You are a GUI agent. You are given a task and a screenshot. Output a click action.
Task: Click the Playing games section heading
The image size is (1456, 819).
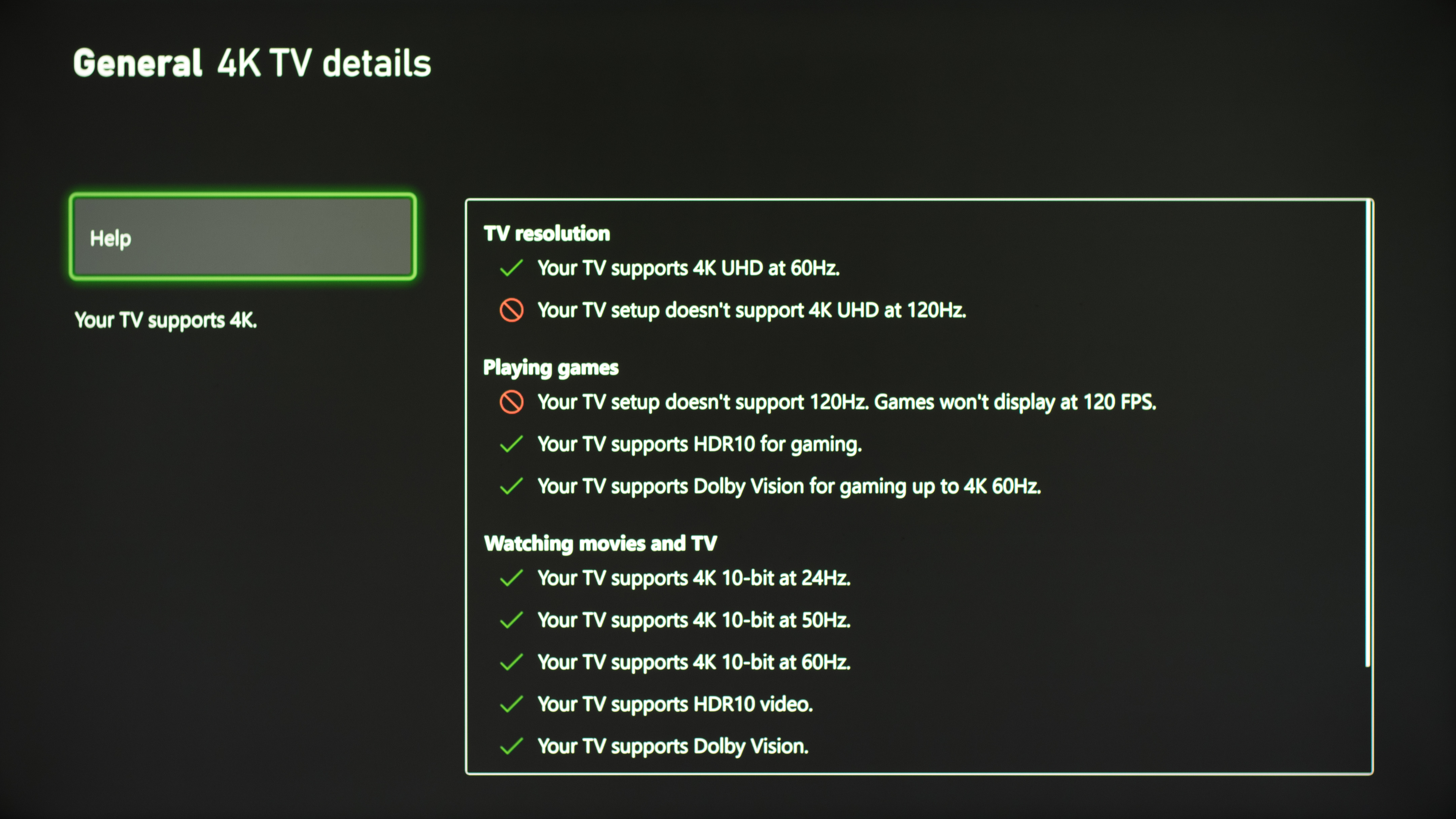click(551, 368)
